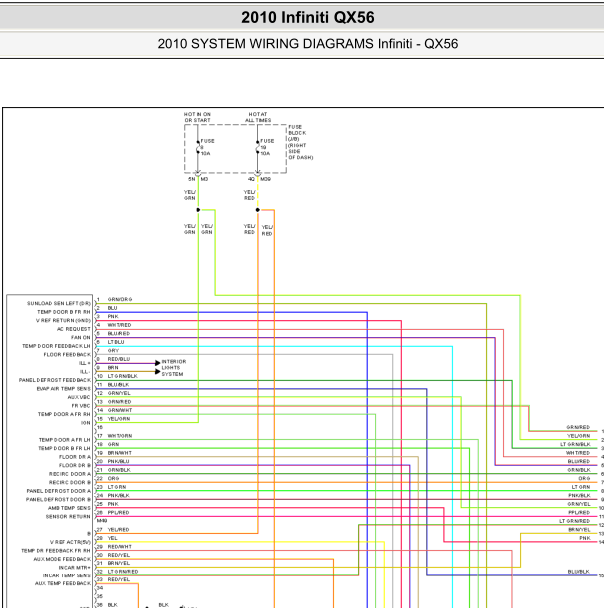Image resolution: width=604 pixels, height=608 pixels.
Task: Click the 'TEMP DOOR B FR LH' label
Action: [x=64, y=448]
